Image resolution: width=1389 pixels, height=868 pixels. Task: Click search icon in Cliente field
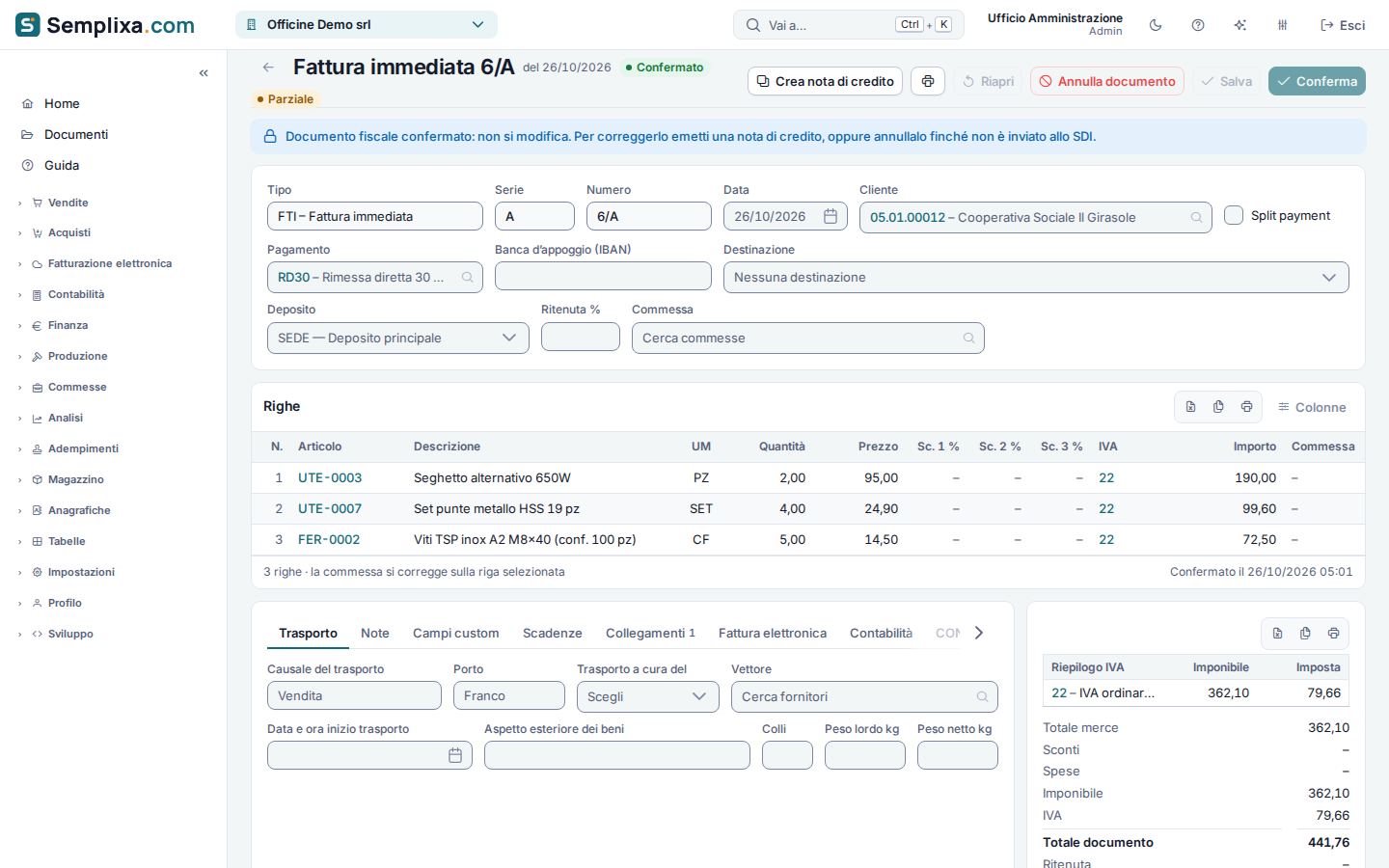(x=1196, y=218)
